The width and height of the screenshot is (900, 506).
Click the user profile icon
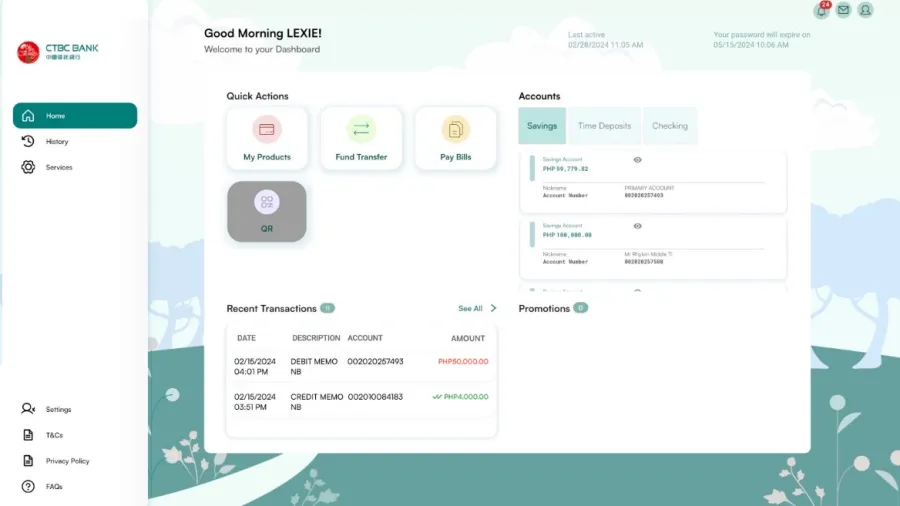pyautogui.click(x=866, y=10)
